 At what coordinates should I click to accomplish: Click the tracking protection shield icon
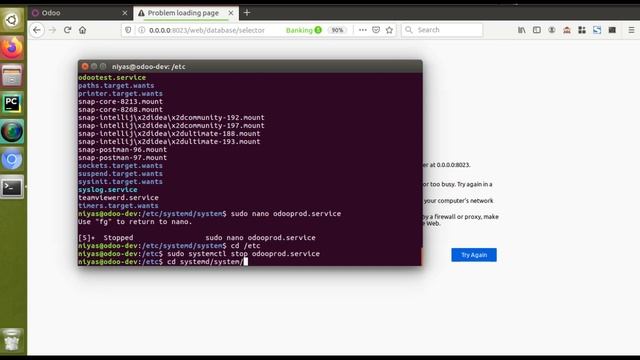[x=128, y=30]
